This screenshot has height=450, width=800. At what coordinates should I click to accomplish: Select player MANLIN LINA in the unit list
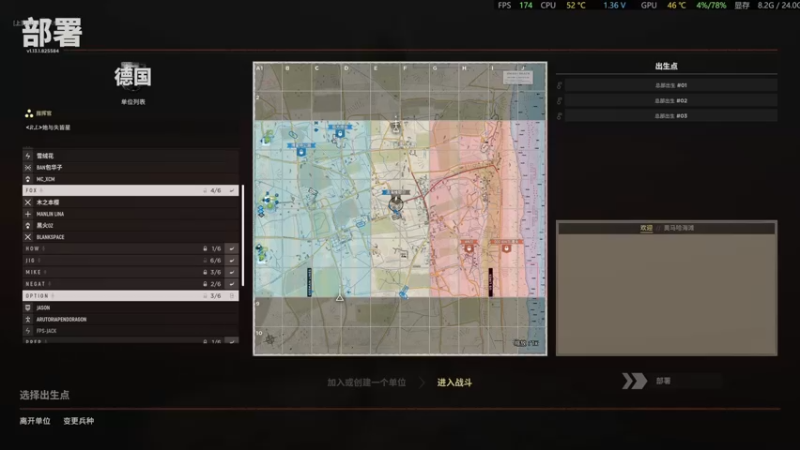50,214
